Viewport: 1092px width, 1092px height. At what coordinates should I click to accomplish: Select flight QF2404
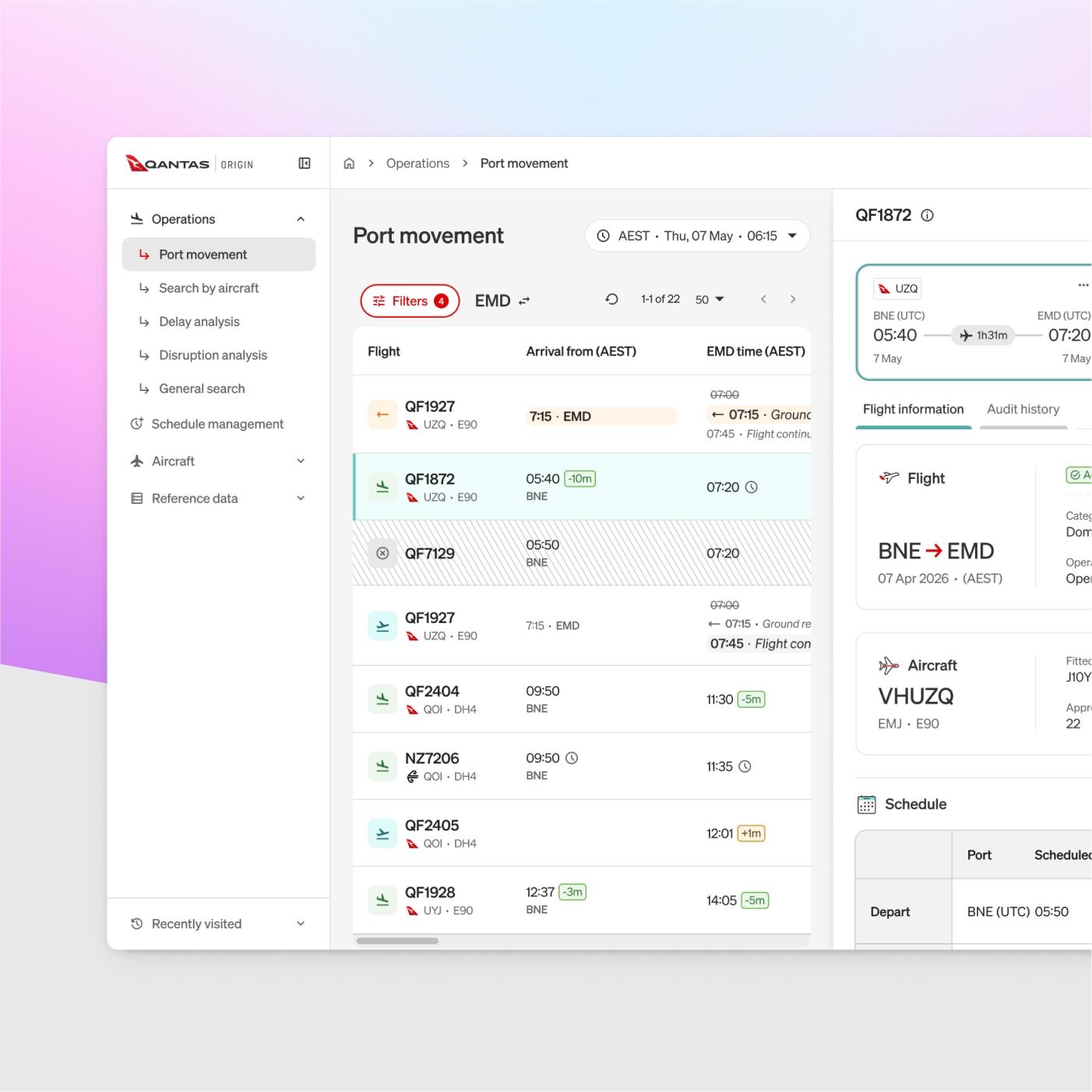pyautogui.click(x=582, y=699)
